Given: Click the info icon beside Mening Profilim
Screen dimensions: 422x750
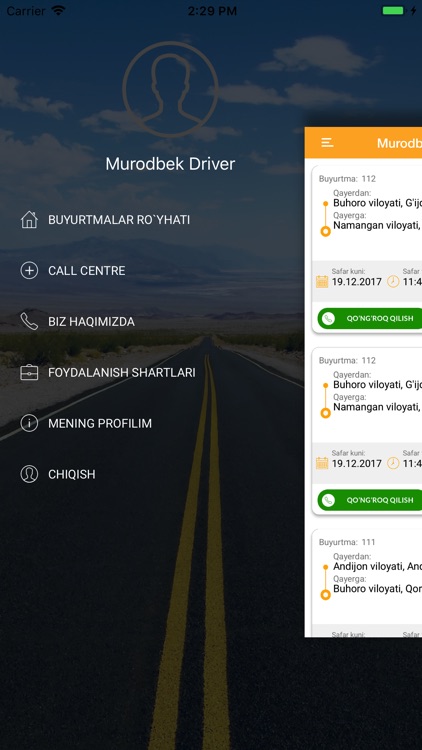Looking at the screenshot, I should click(29, 423).
